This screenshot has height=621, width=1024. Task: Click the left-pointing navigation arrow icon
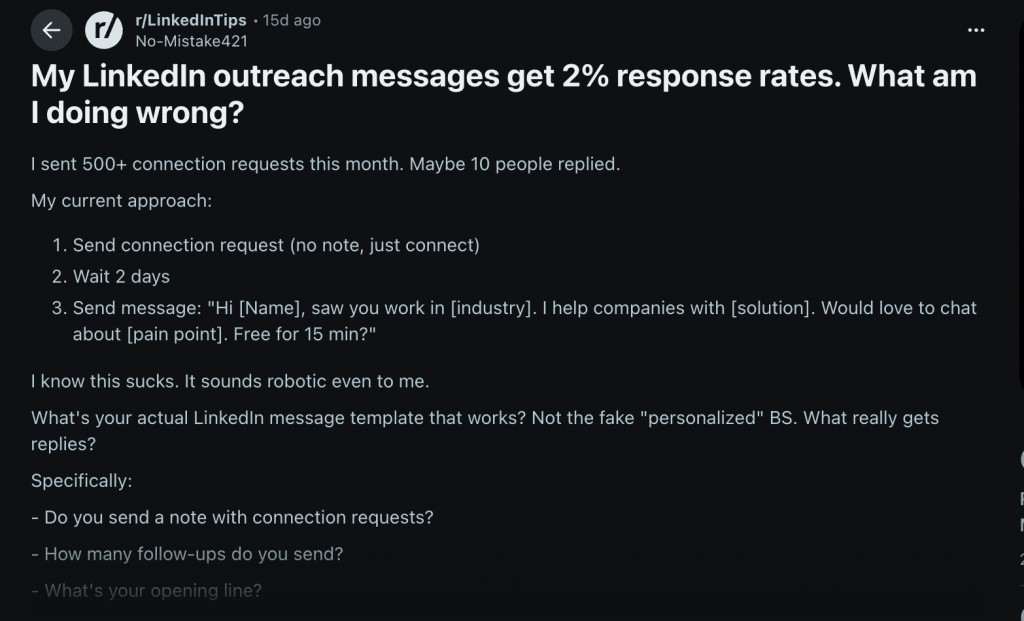[51, 30]
